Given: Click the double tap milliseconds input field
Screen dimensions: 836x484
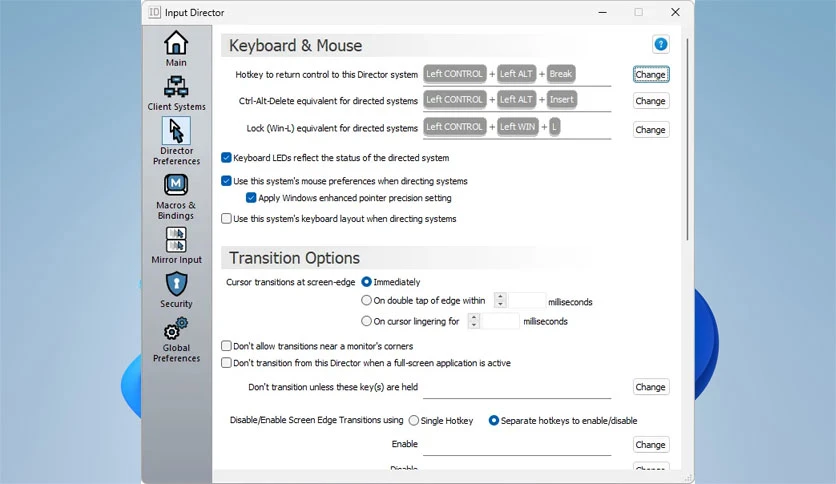Looking at the screenshot, I should 527,301.
